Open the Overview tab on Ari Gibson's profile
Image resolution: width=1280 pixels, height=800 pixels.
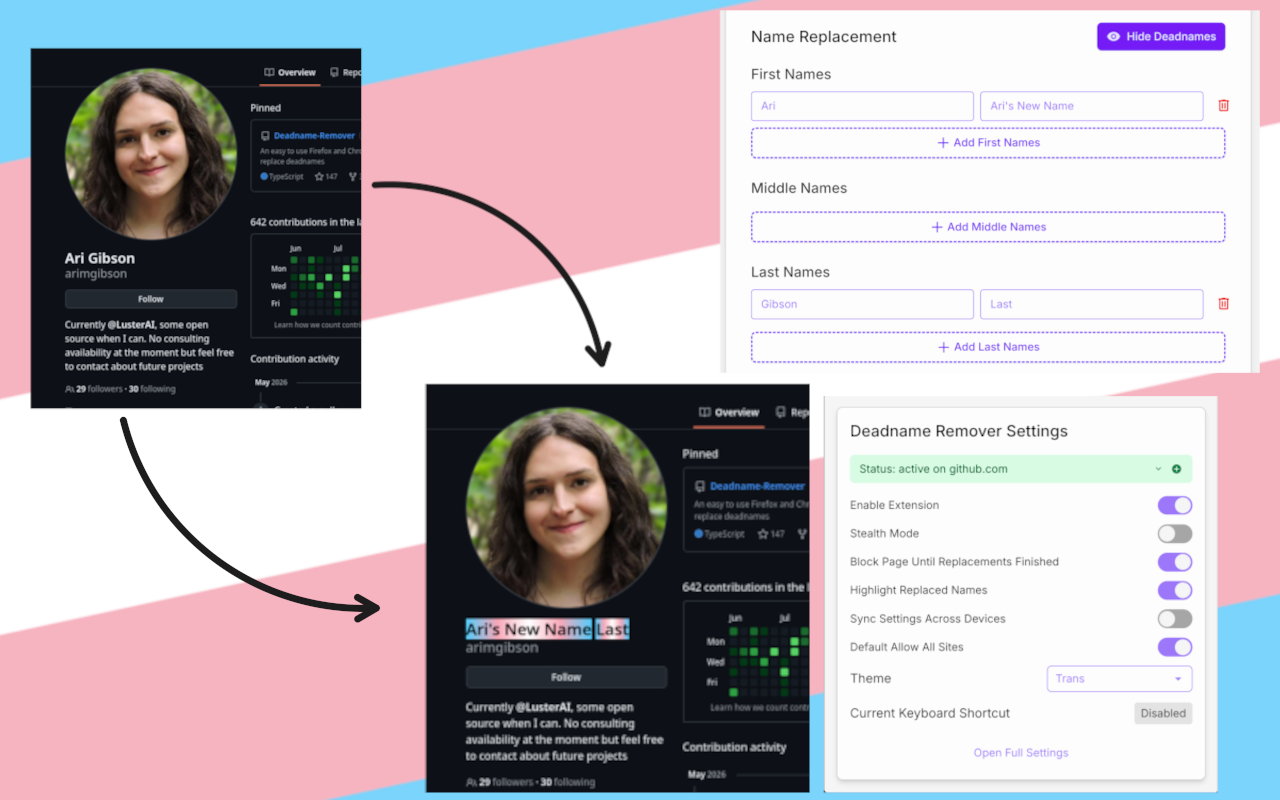tap(290, 73)
